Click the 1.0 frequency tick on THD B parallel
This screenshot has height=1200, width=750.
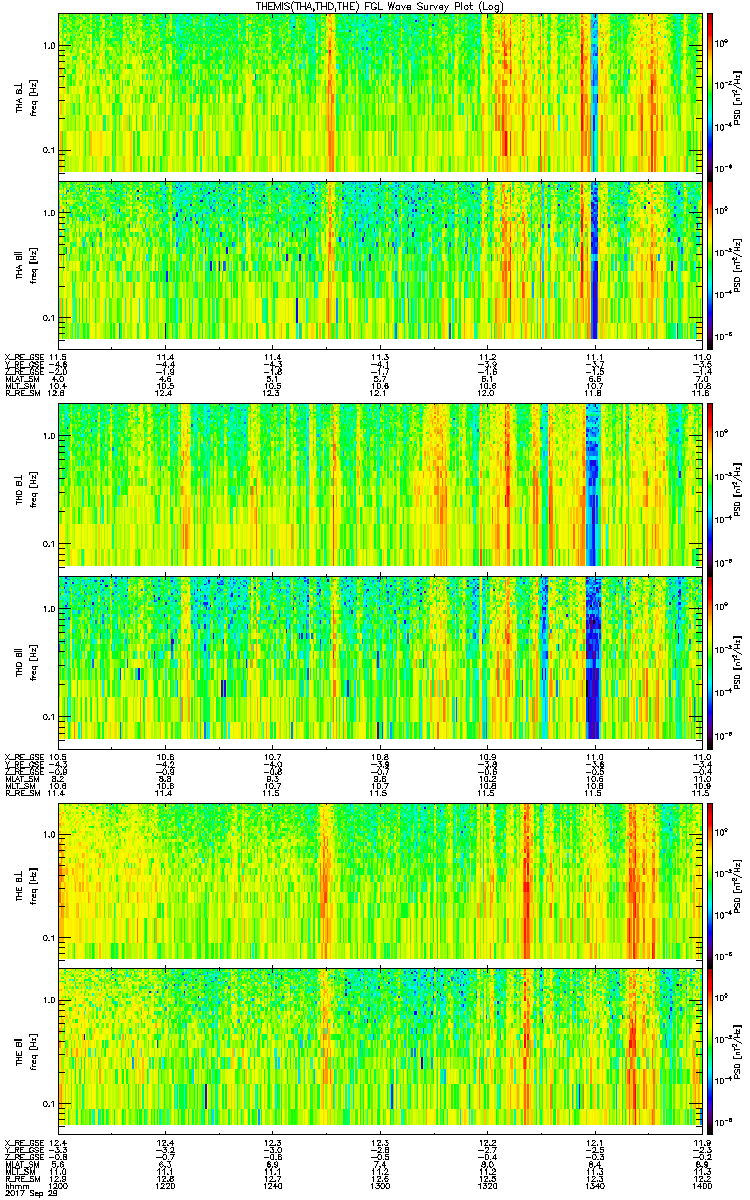tap(48, 608)
